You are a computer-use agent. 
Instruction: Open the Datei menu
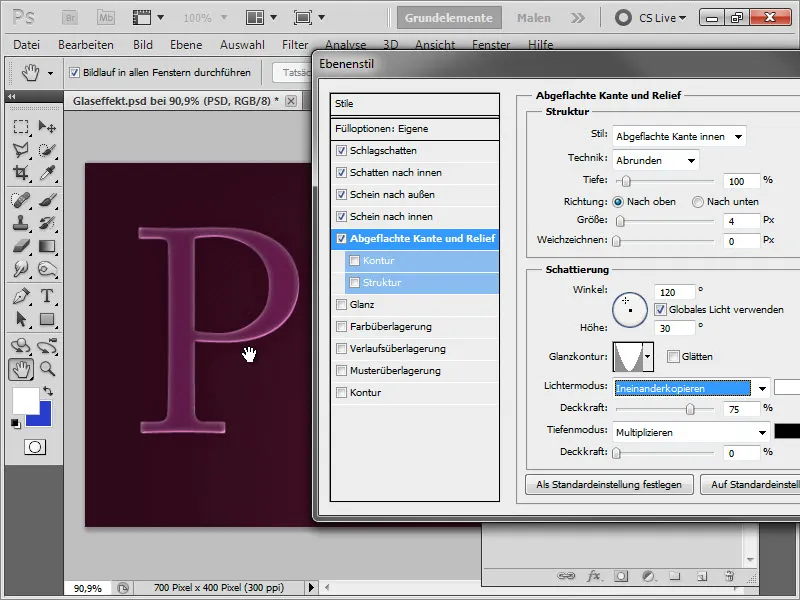click(x=27, y=45)
